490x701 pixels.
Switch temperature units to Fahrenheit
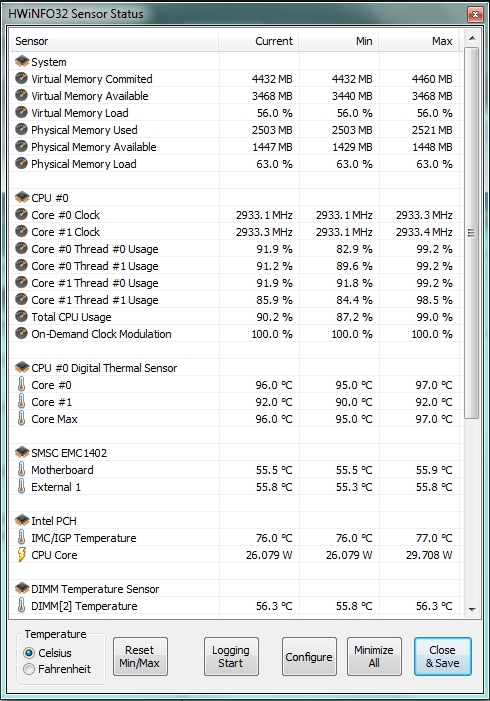tap(29, 669)
